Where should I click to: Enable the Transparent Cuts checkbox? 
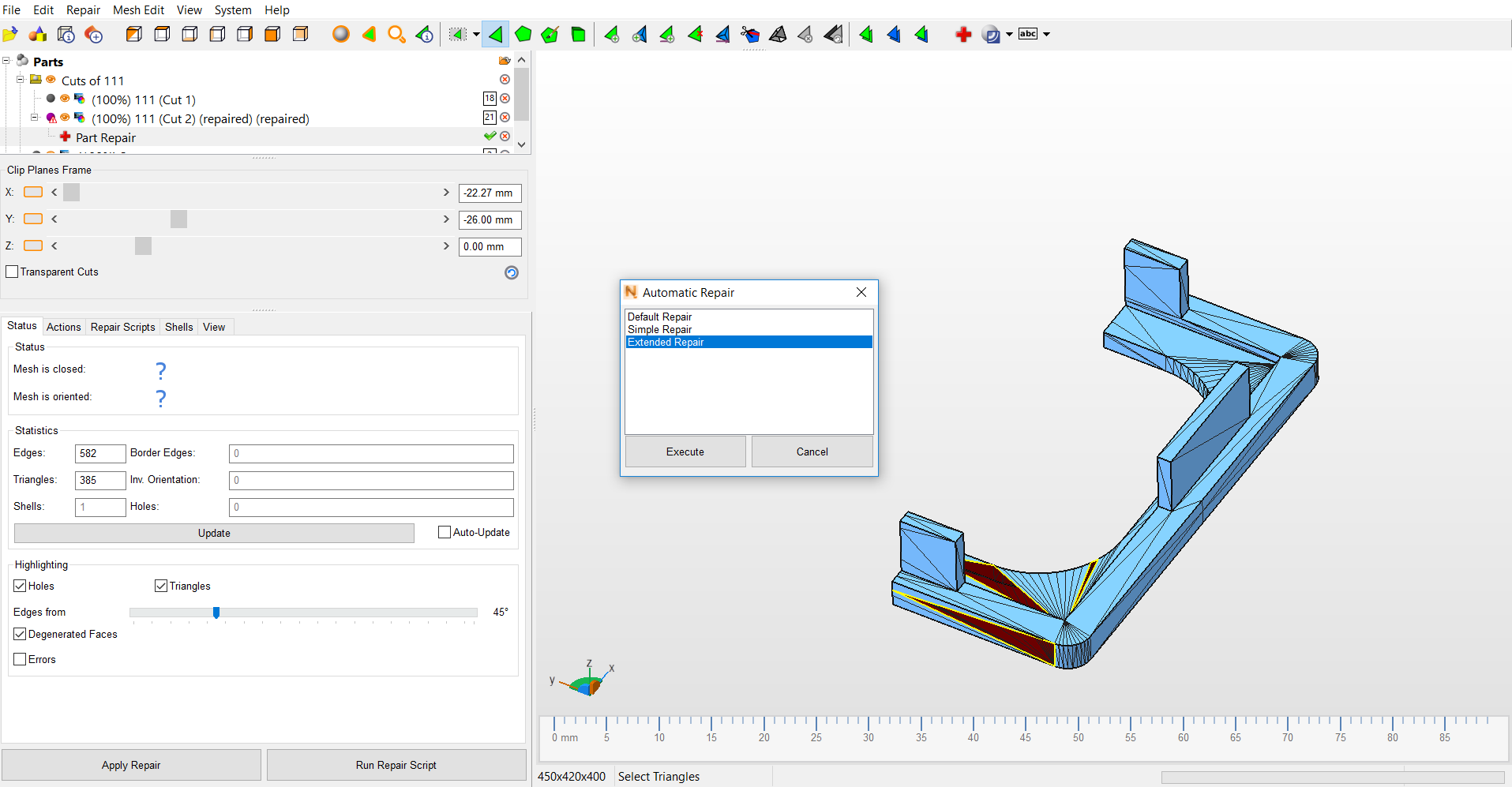(x=12, y=272)
